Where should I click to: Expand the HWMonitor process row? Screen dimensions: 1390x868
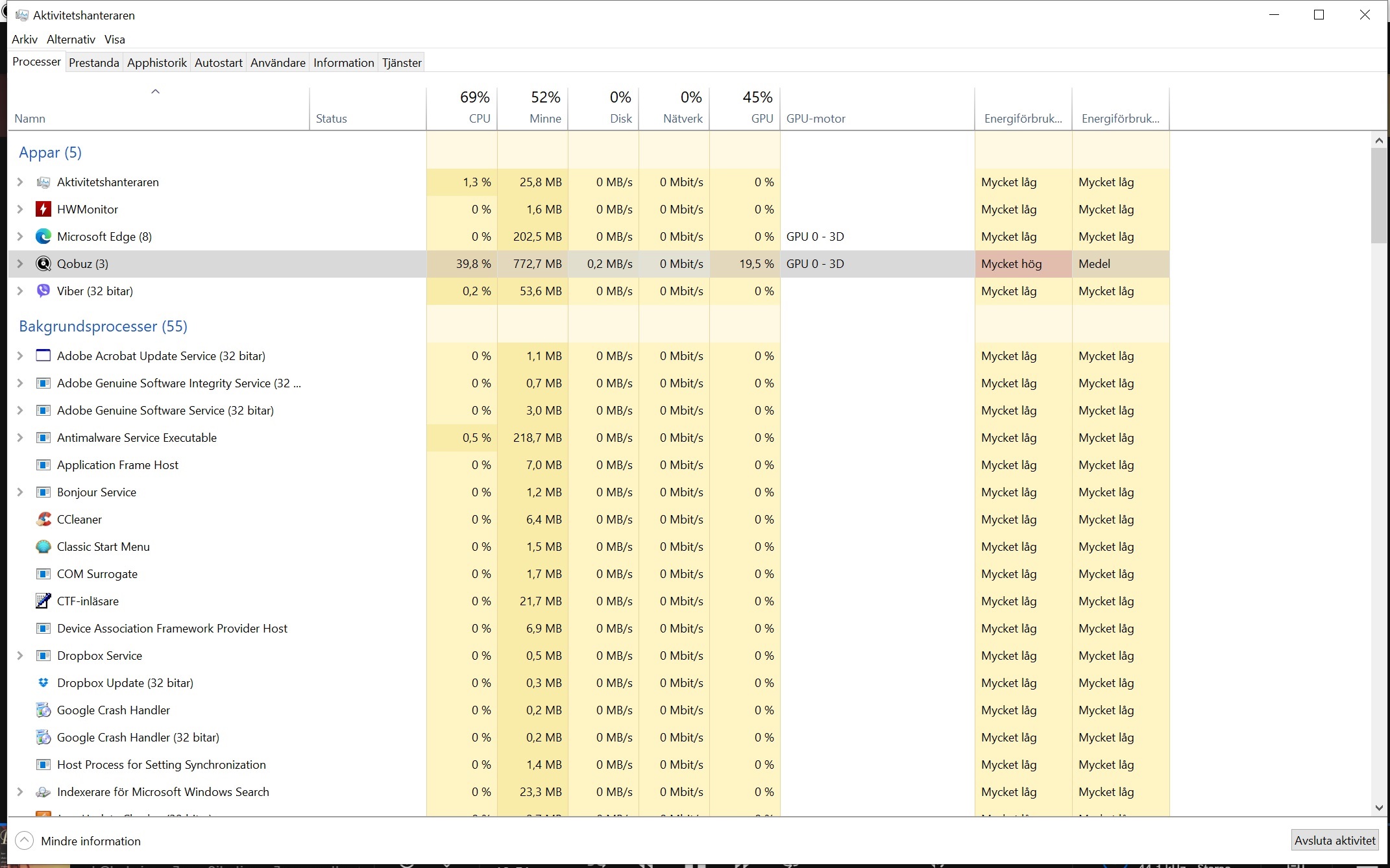point(20,210)
